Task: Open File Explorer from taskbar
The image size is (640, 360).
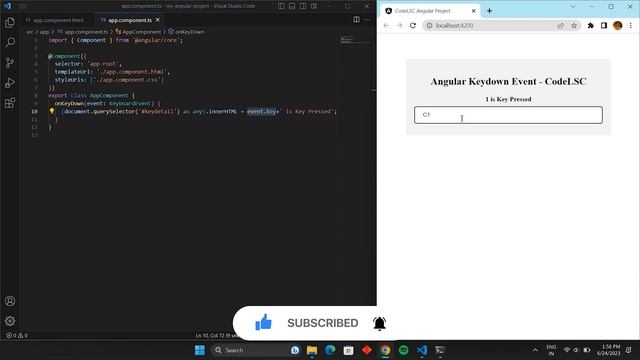Action: tap(312, 350)
